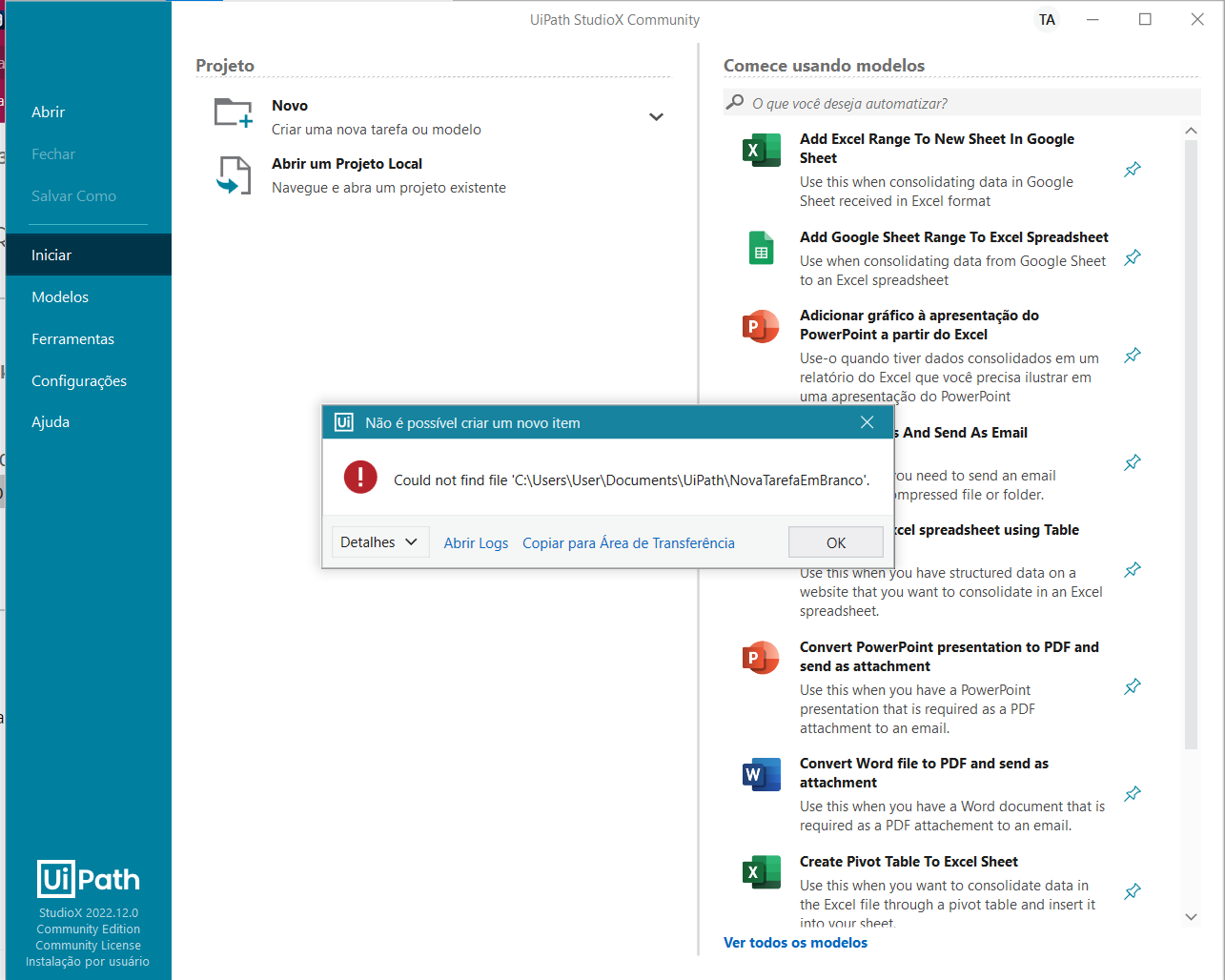Click the Novo project entry title
Image resolution: width=1225 pixels, height=980 pixels.
(x=290, y=105)
